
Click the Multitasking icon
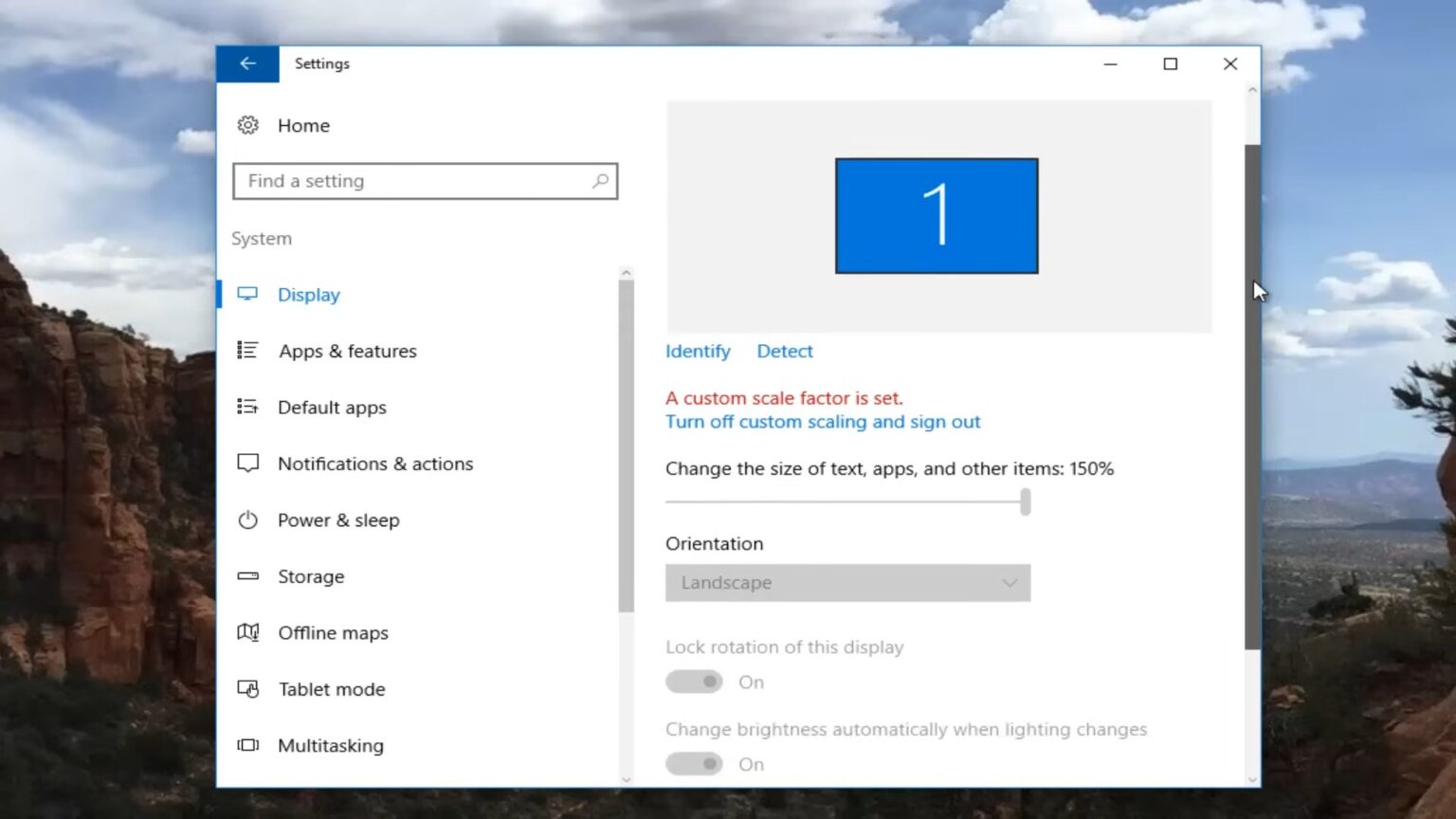click(x=247, y=745)
